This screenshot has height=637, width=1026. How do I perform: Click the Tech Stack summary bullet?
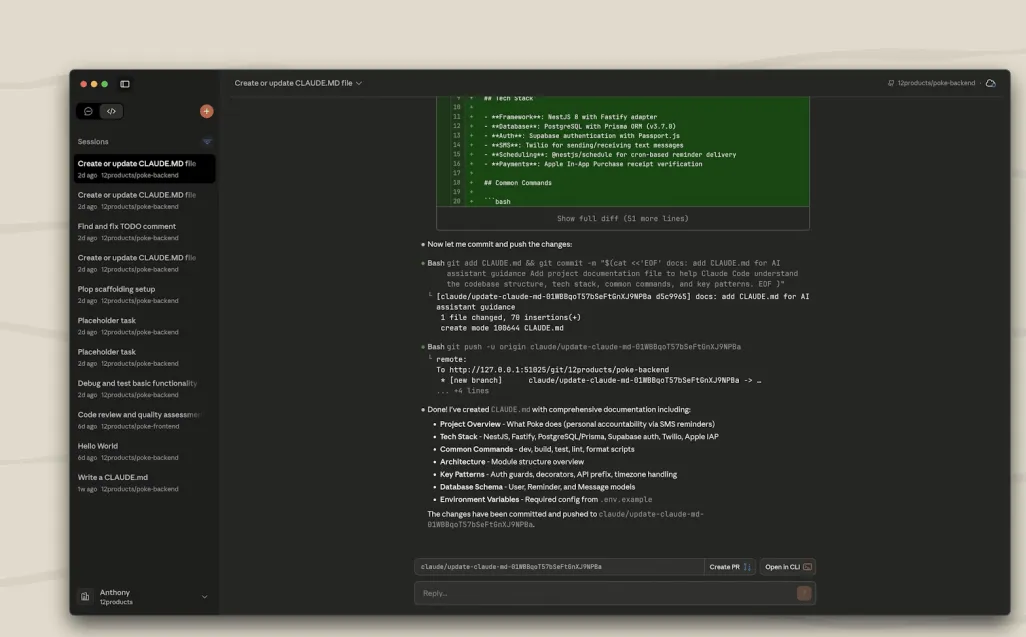tap(579, 436)
